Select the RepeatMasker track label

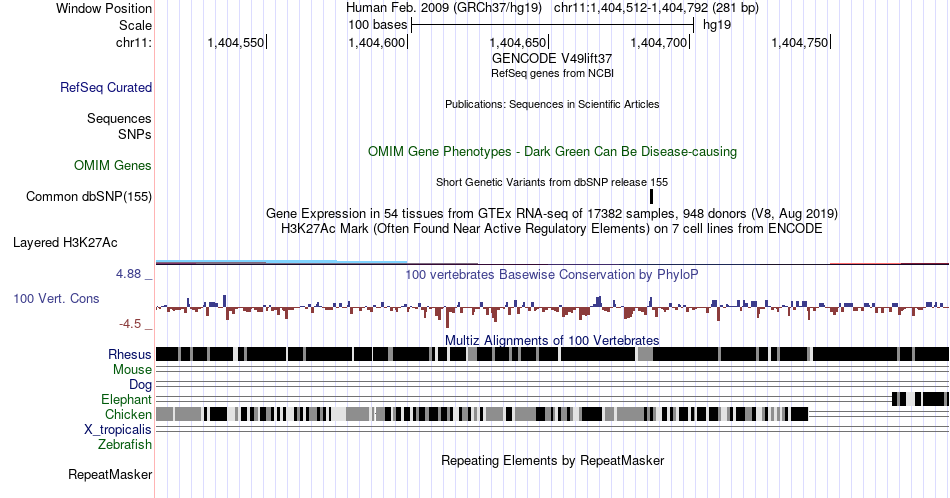click(110, 474)
